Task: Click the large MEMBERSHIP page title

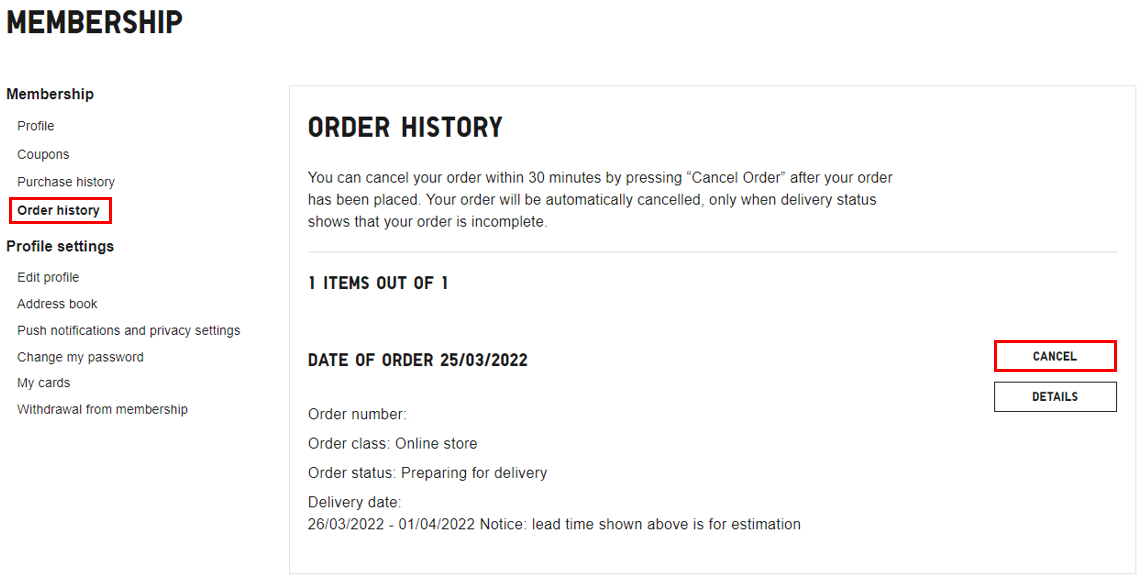Action: (x=95, y=22)
